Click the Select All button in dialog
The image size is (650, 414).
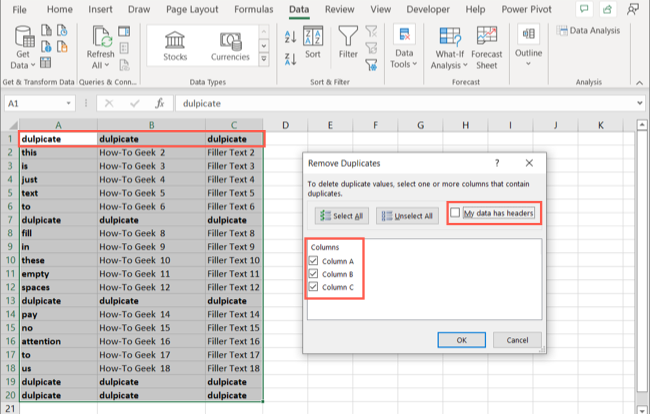[x=340, y=215]
